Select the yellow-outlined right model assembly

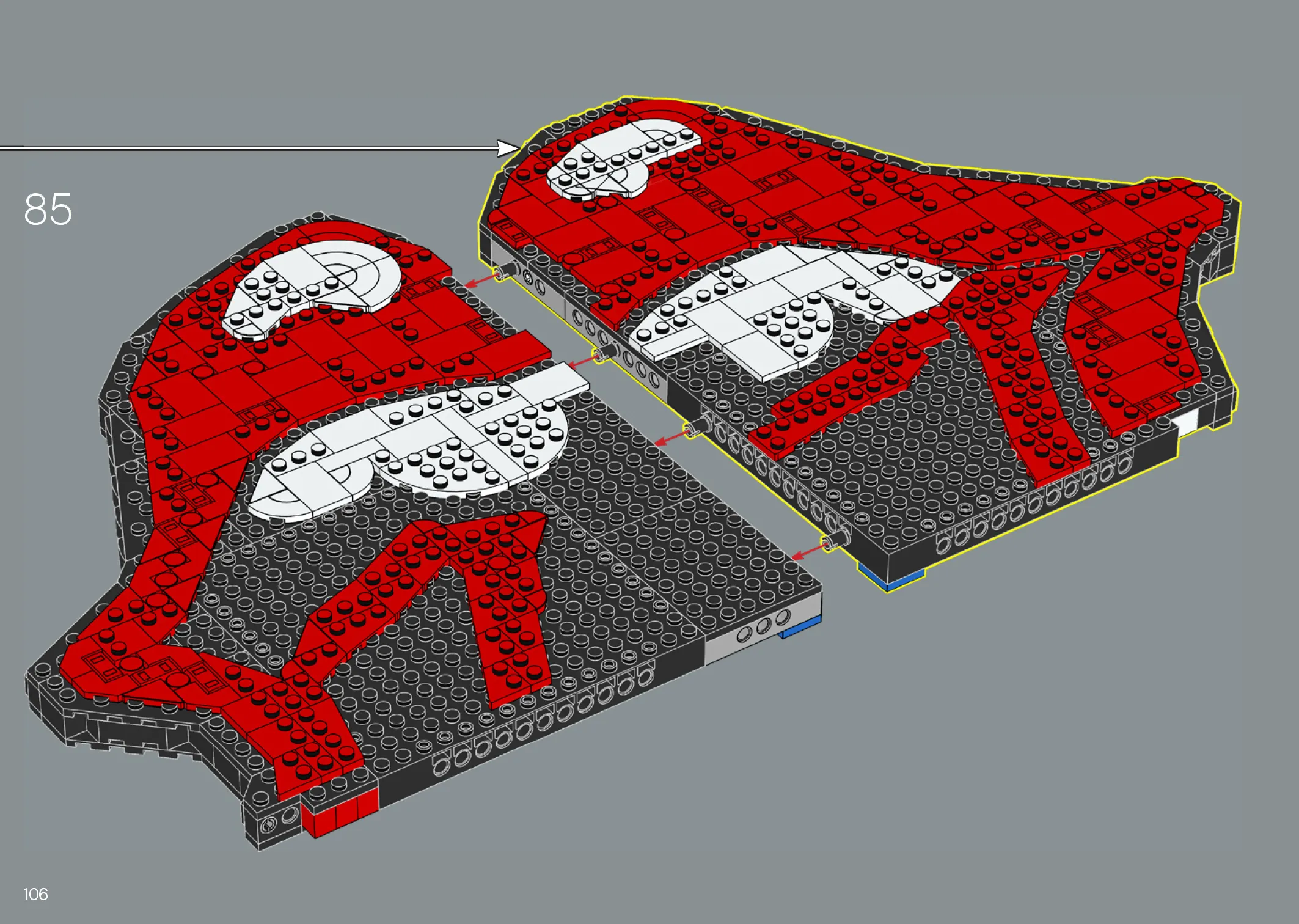coord(858,344)
